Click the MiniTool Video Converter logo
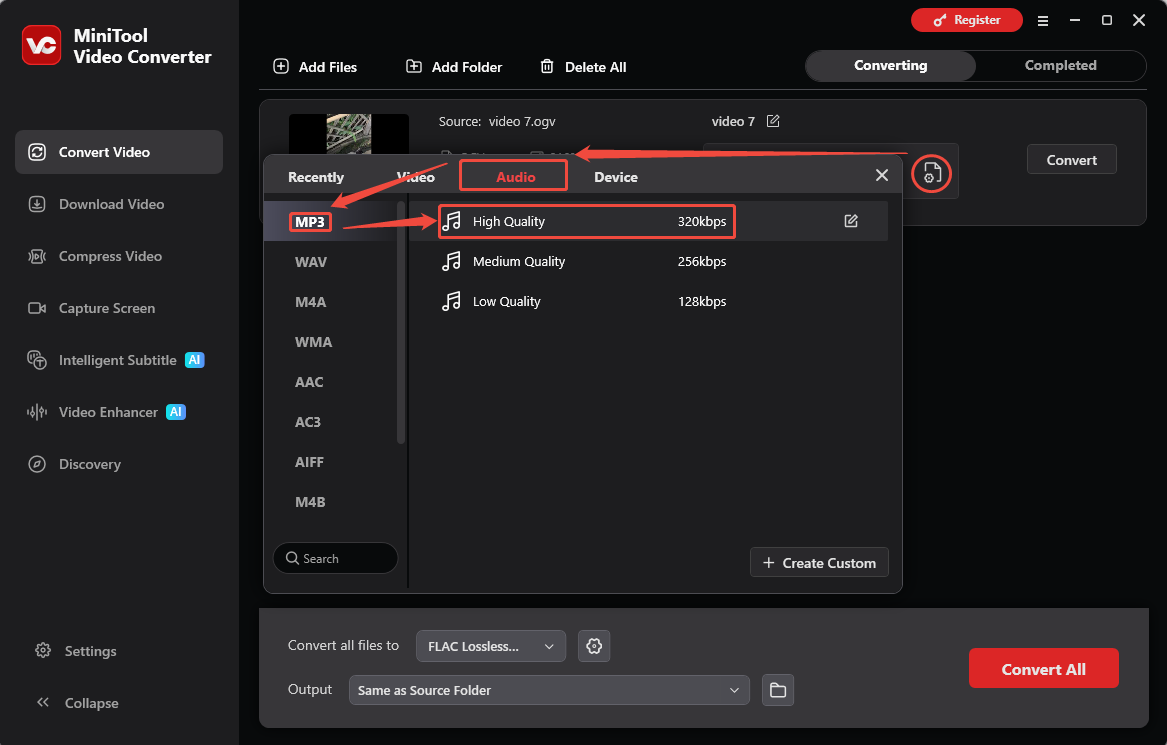This screenshot has height=745, width=1167. click(x=42, y=45)
